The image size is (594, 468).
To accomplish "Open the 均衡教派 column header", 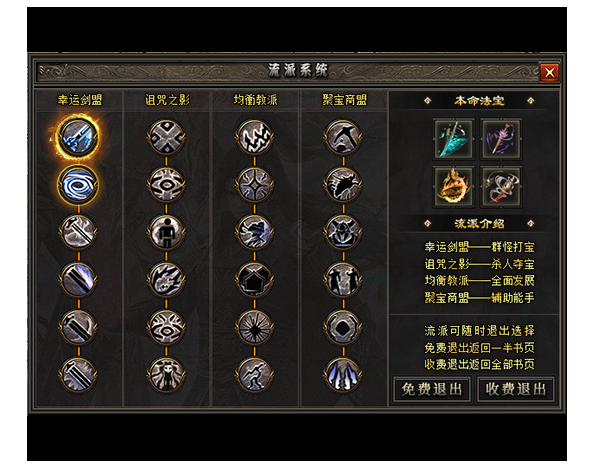I will click(255, 100).
